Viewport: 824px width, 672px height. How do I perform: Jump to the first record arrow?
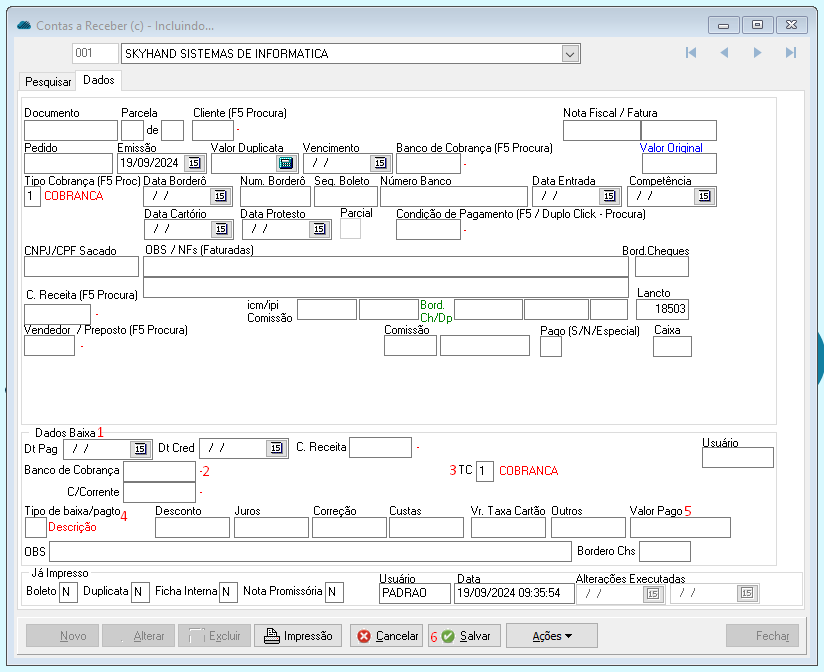[690, 53]
